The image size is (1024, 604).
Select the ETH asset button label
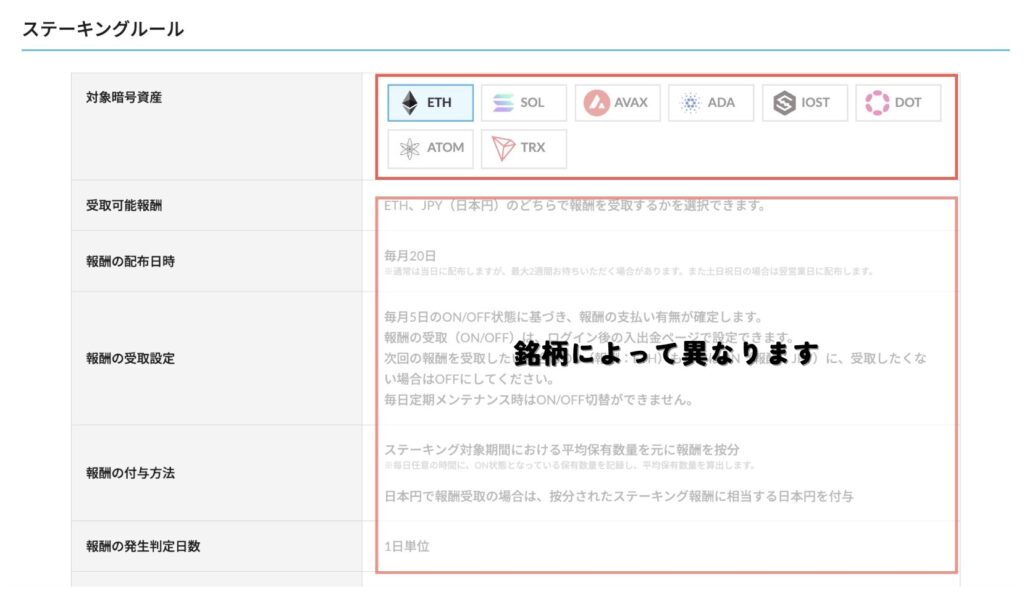tap(439, 103)
